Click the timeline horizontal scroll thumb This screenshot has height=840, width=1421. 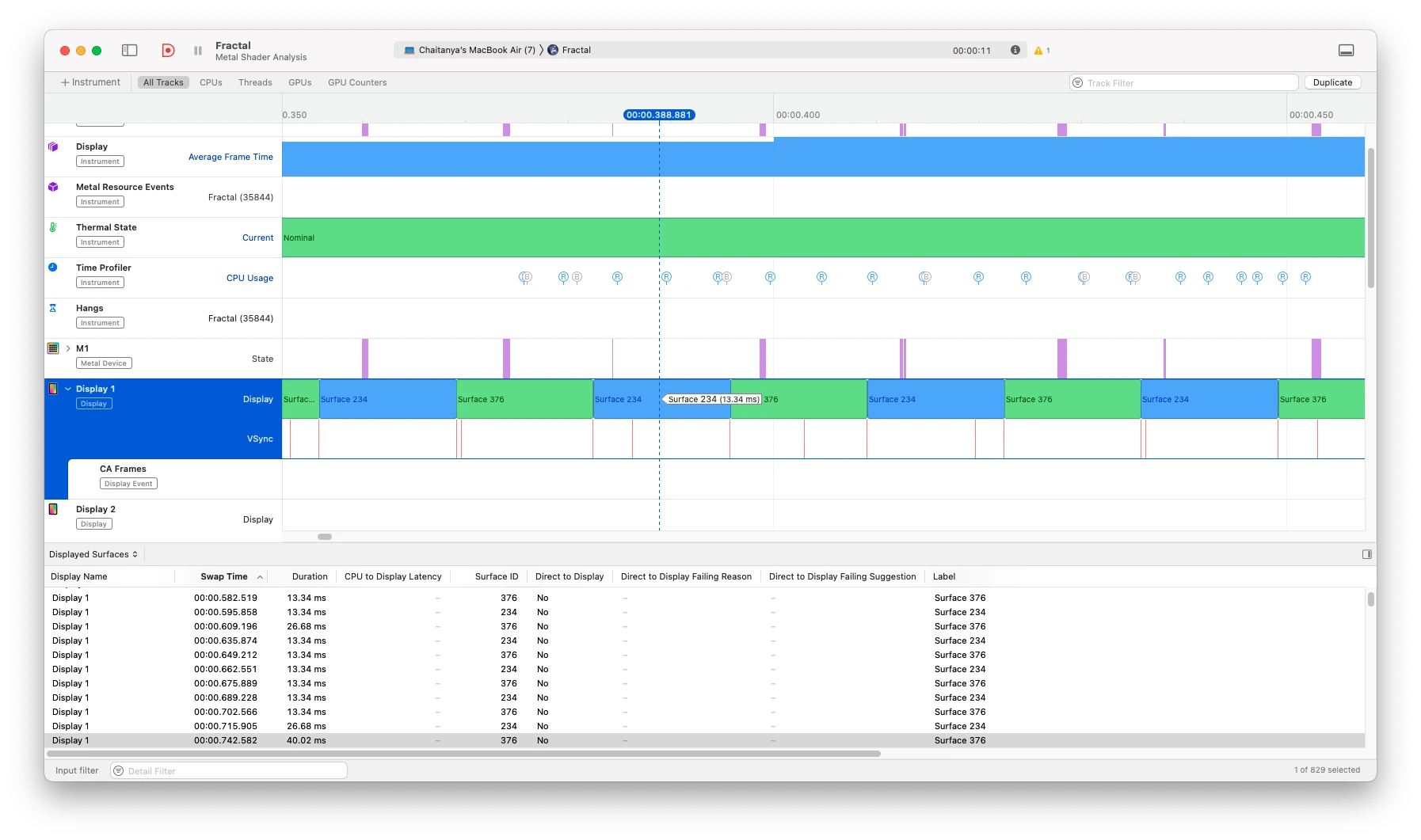click(x=325, y=537)
